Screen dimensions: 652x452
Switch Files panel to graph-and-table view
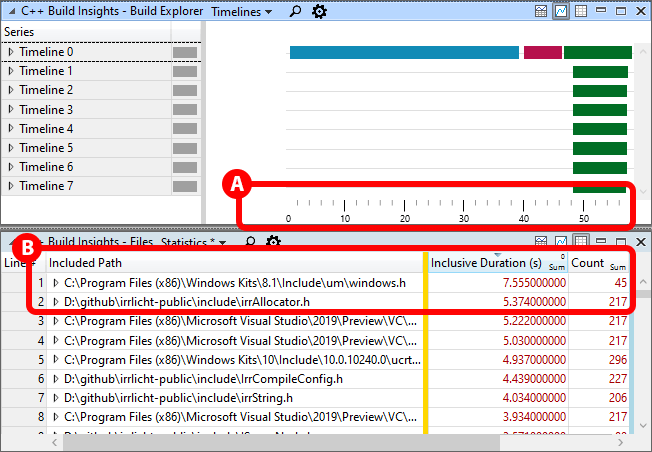point(541,242)
